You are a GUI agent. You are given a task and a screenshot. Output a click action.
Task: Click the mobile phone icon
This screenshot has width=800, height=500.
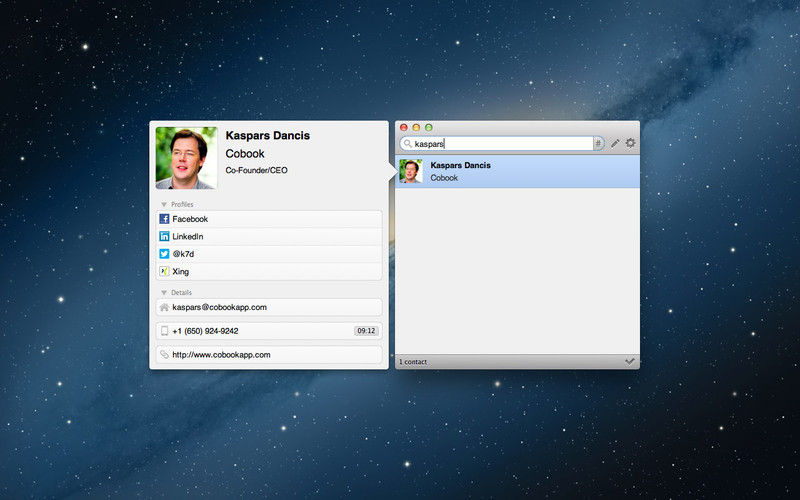[164, 331]
